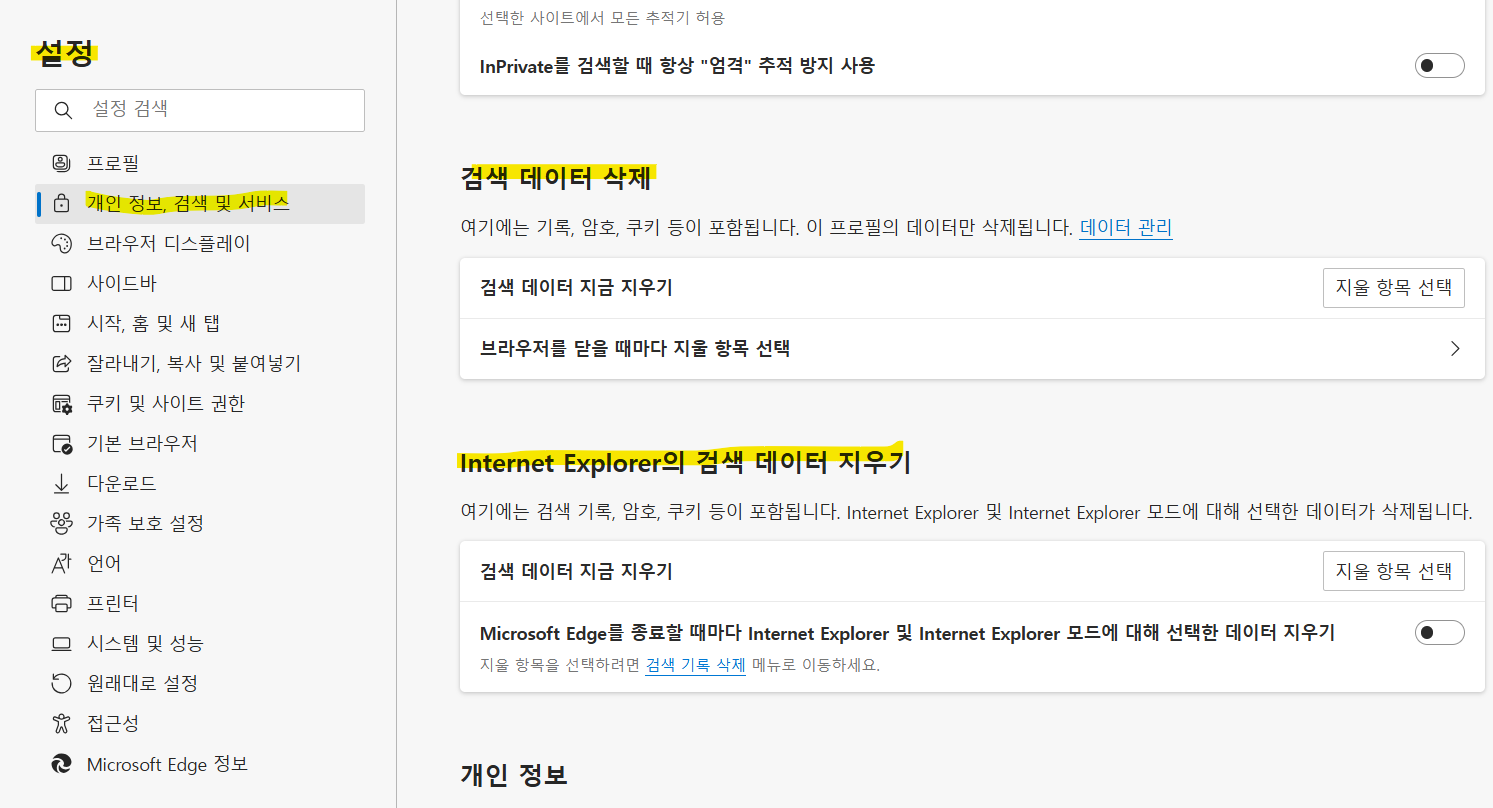Open the 검색 기록 삭제 link
This screenshot has height=808, width=1493.
click(x=695, y=665)
